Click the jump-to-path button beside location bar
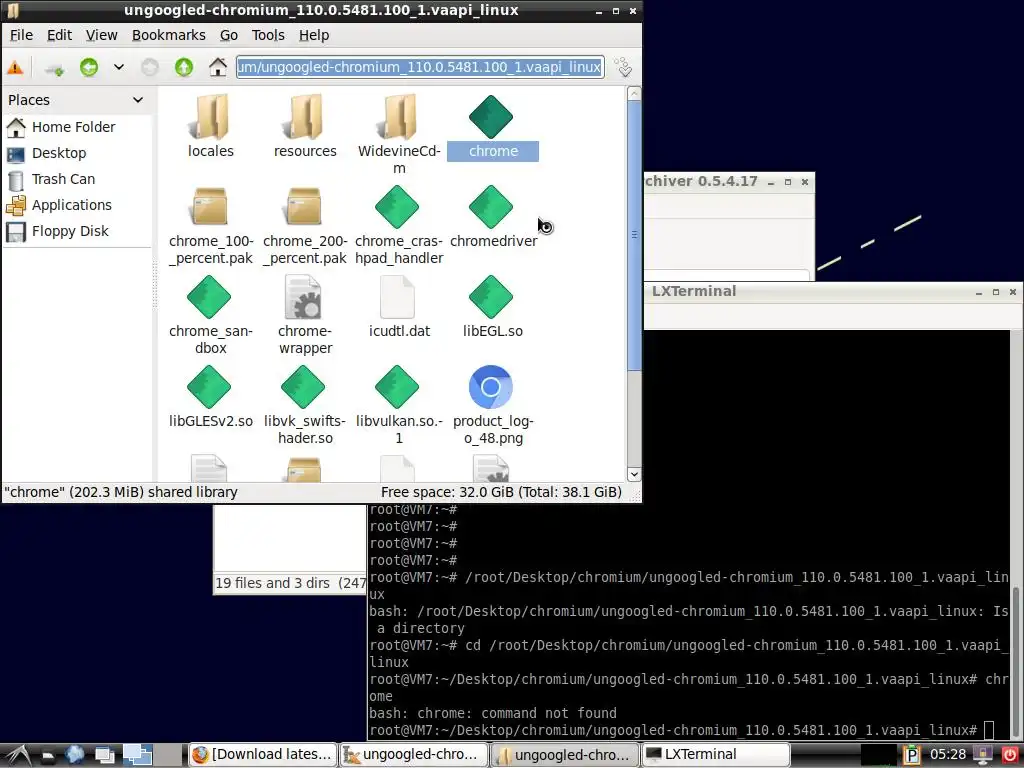 coord(624,67)
